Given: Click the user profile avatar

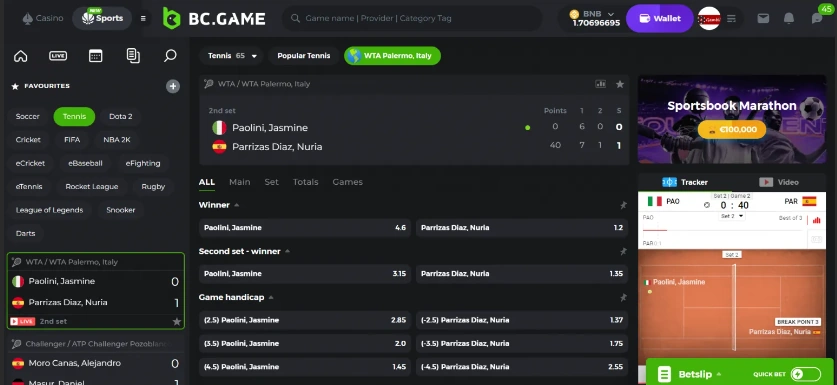Looking at the screenshot, I should pyautogui.click(x=709, y=18).
